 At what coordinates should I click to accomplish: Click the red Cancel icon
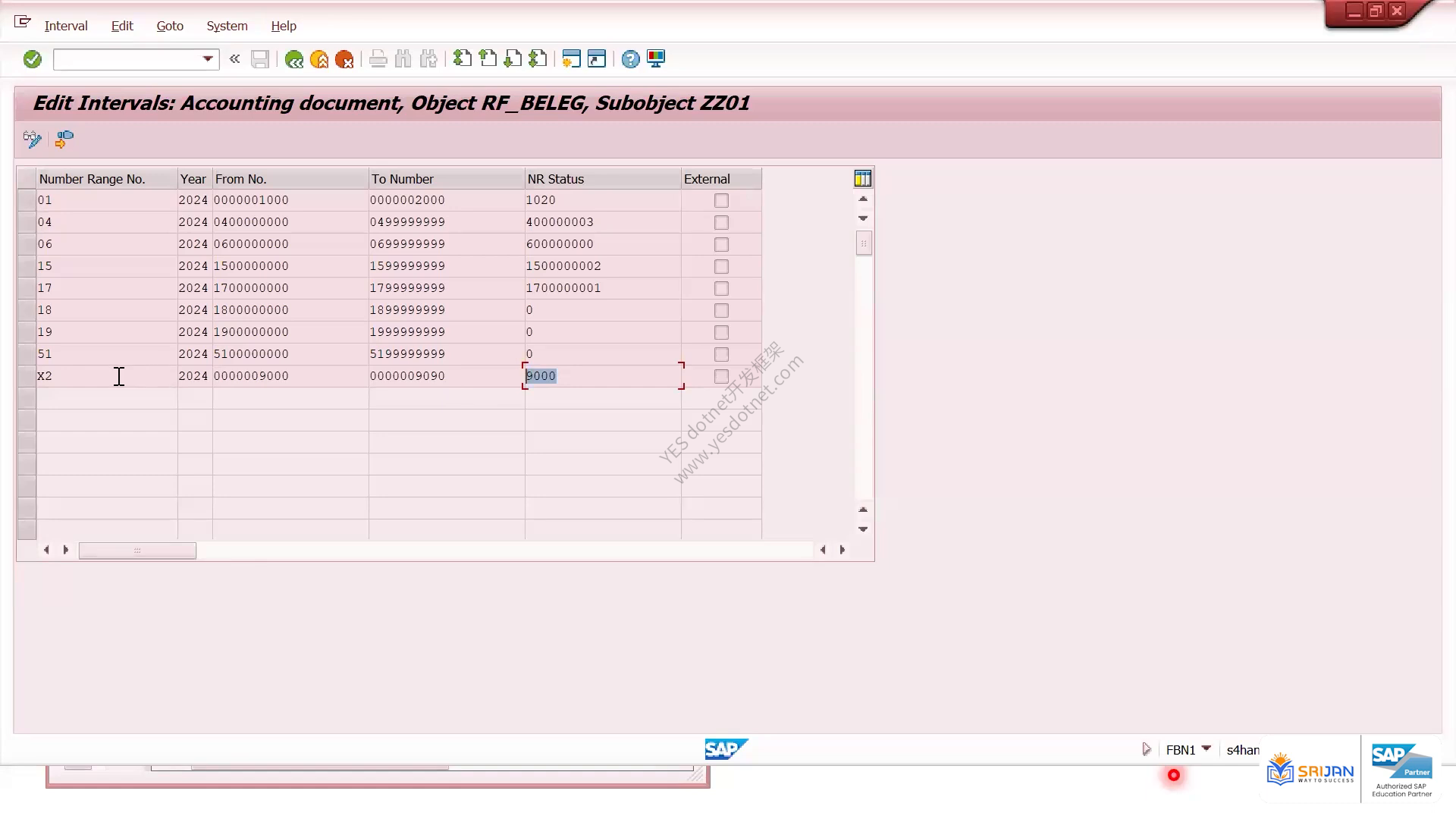344,59
